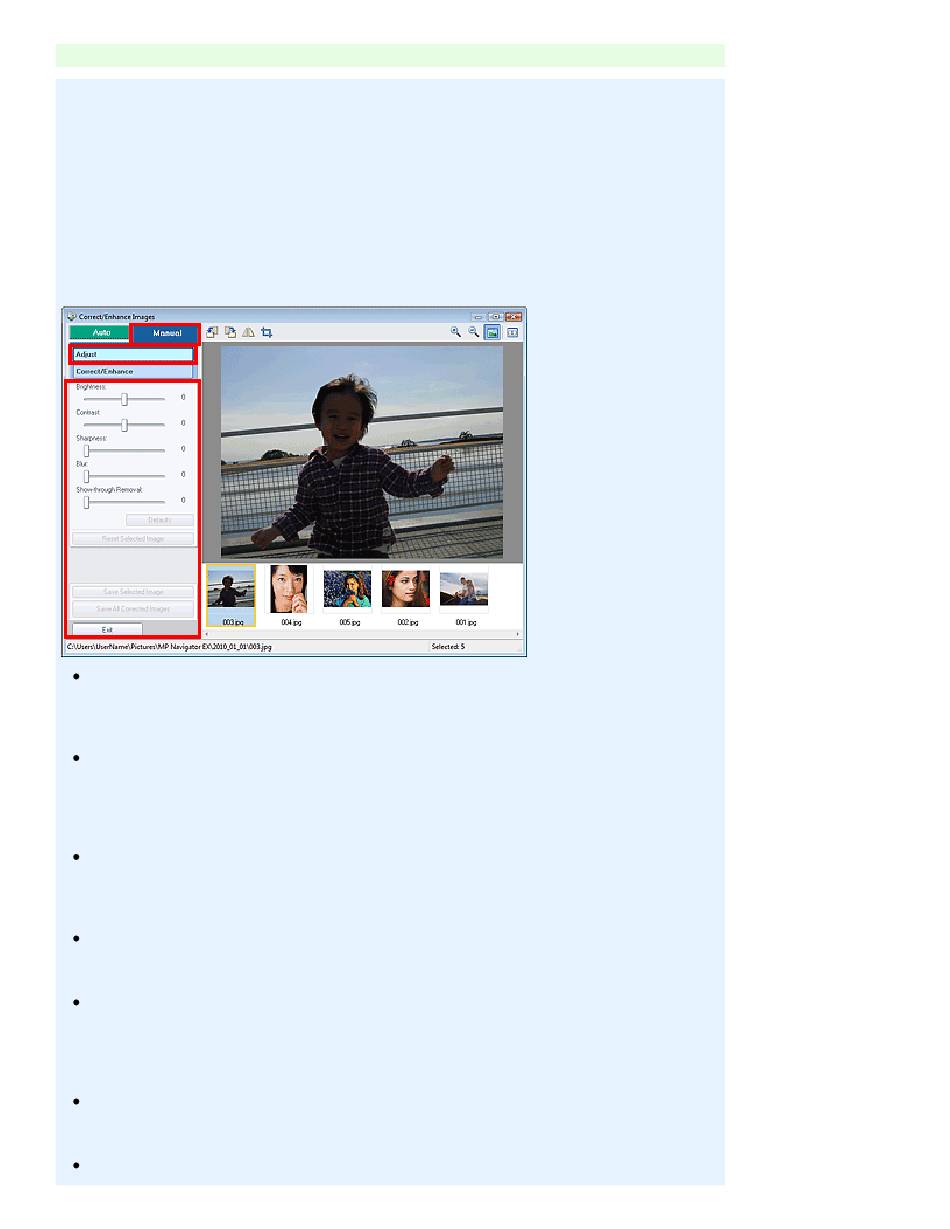This screenshot has width=950, height=1229.
Task: Click the Exit button
Action: (107, 630)
